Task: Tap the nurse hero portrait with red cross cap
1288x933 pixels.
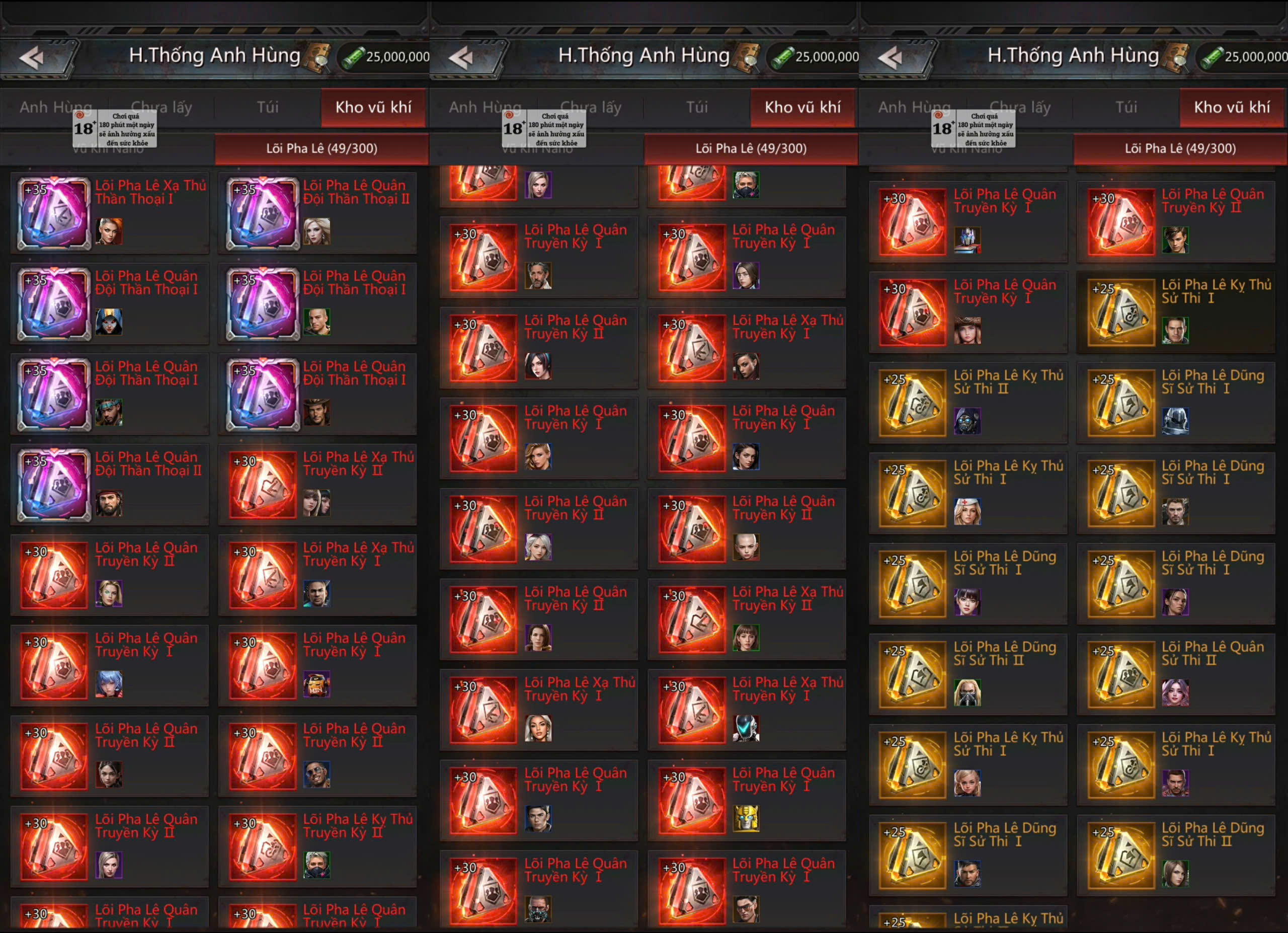Action: pyautogui.click(x=967, y=512)
